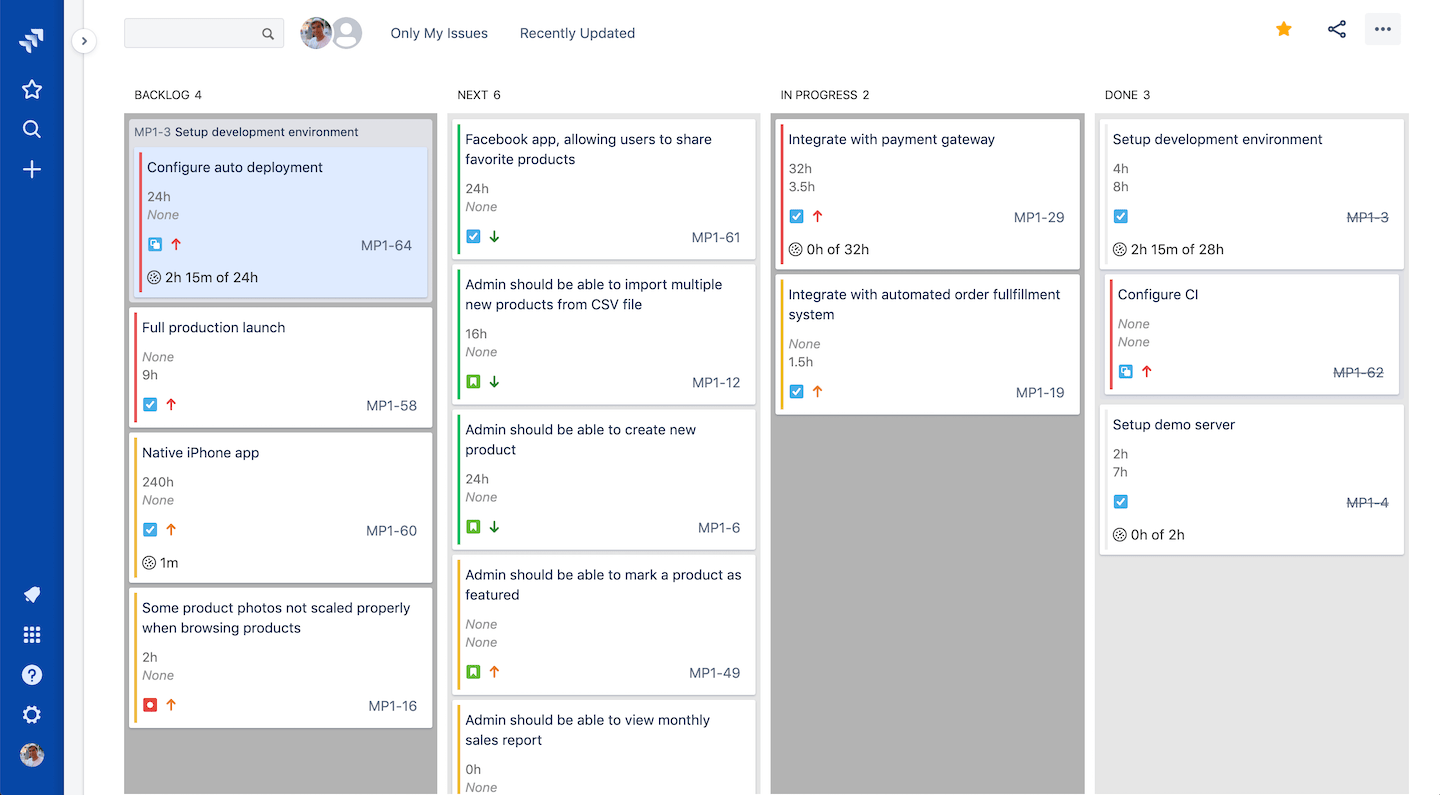Open the MP1-3 parent issue link
Image resolution: width=1440 pixels, height=795 pixels.
pos(153,132)
